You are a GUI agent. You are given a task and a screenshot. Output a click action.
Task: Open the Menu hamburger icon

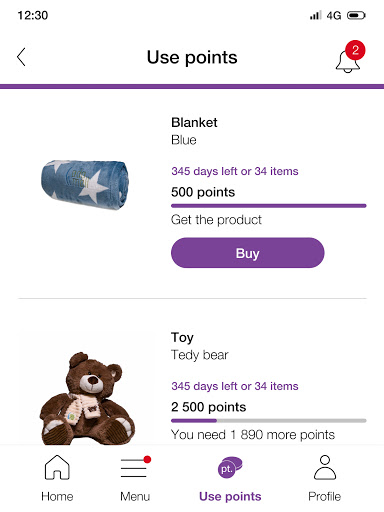pyautogui.click(x=136, y=467)
